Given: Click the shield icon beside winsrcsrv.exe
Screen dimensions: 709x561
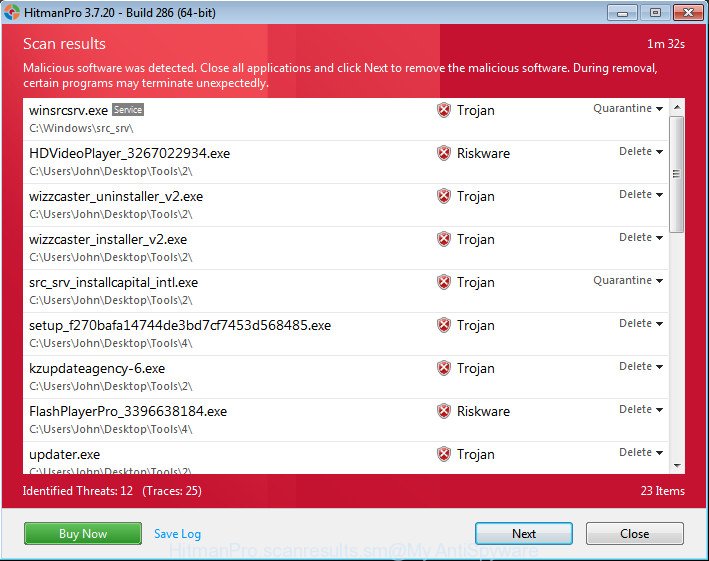Looking at the screenshot, I should [444, 110].
